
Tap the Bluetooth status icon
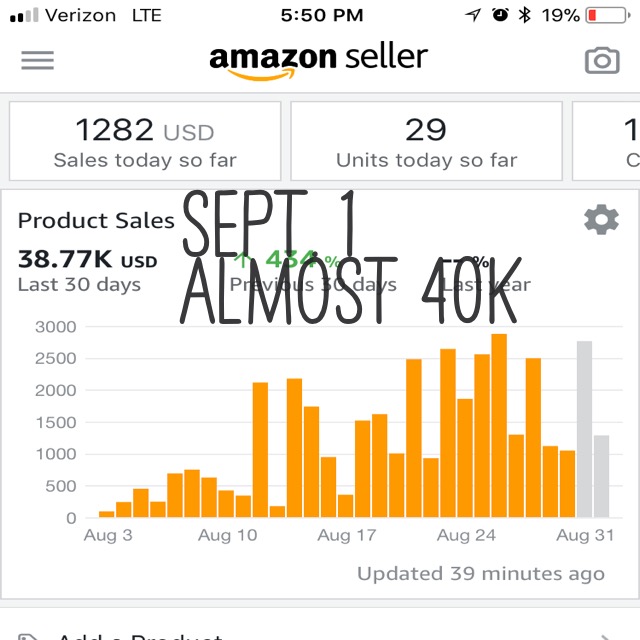pyautogui.click(x=524, y=16)
